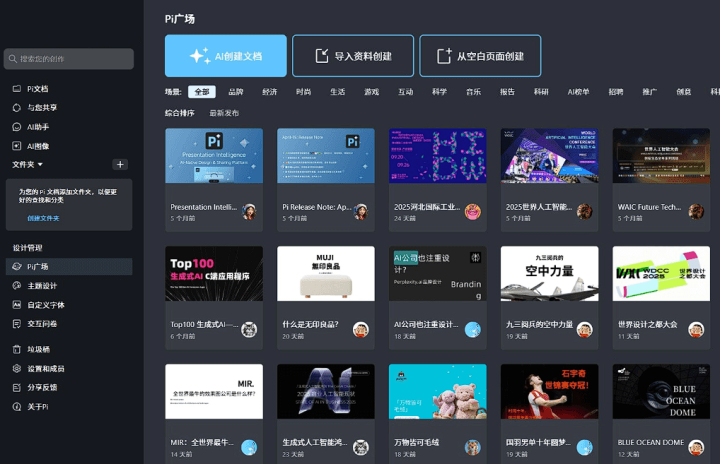Switch sorting to 最新发布
The height and width of the screenshot is (464, 720).
[225, 113]
